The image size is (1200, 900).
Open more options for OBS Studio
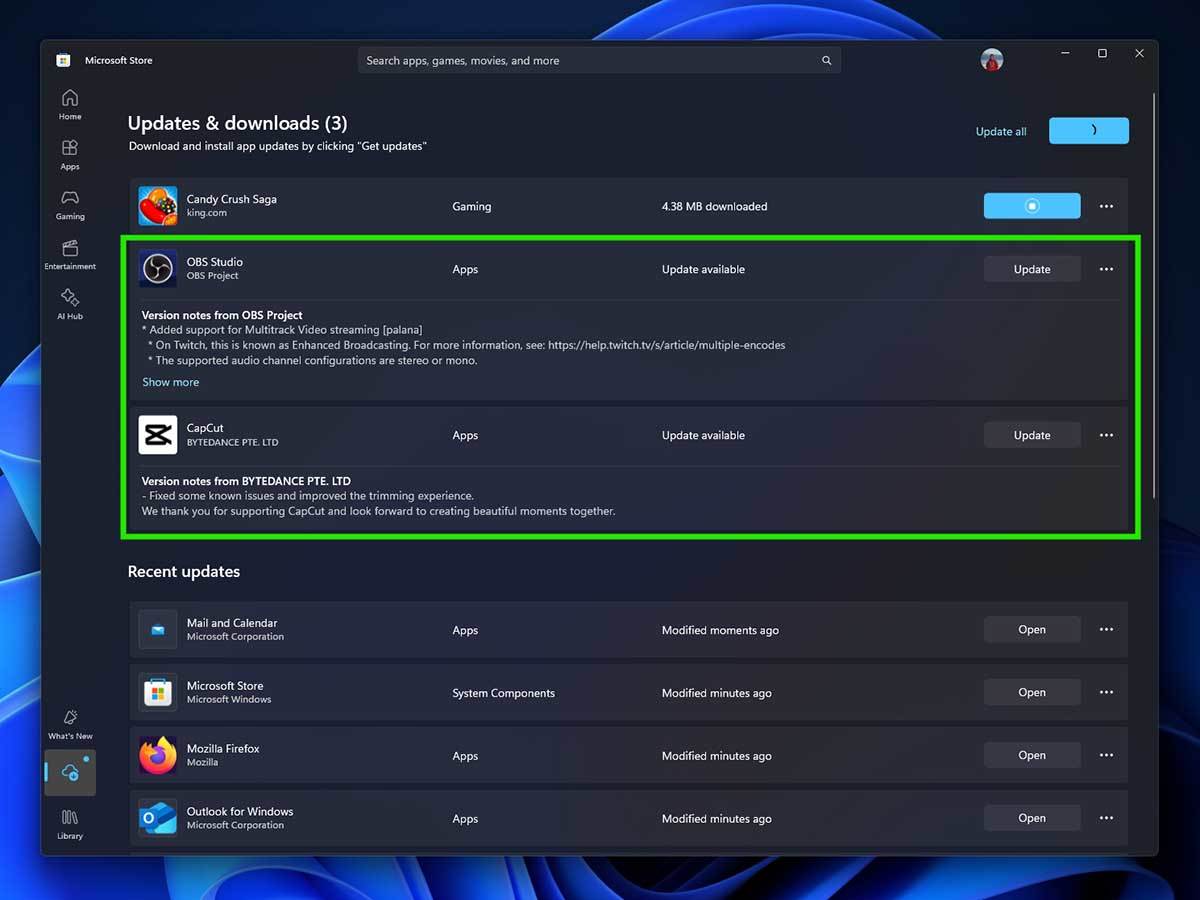point(1106,268)
